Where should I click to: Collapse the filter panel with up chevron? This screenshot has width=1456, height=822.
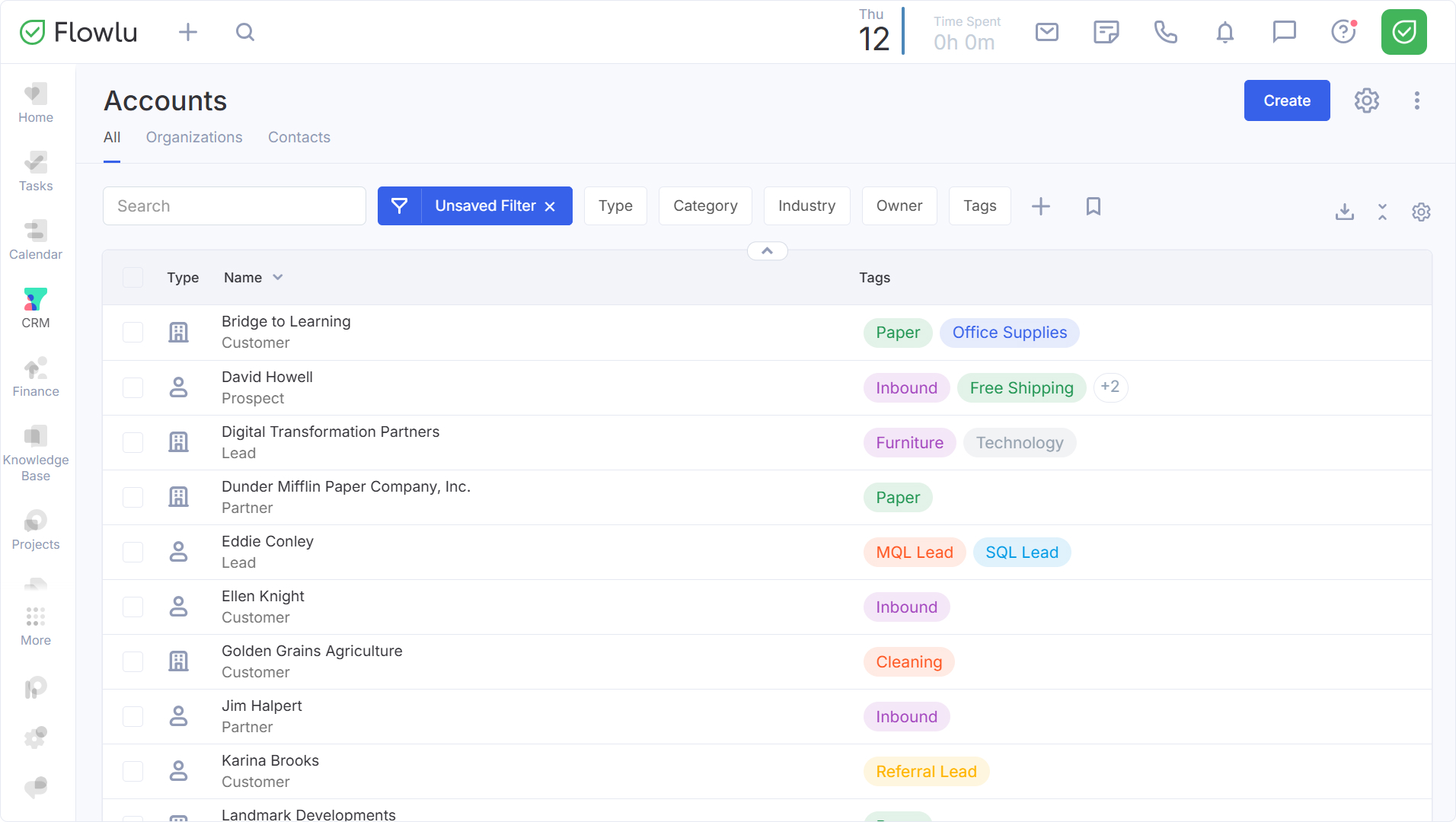tap(767, 251)
